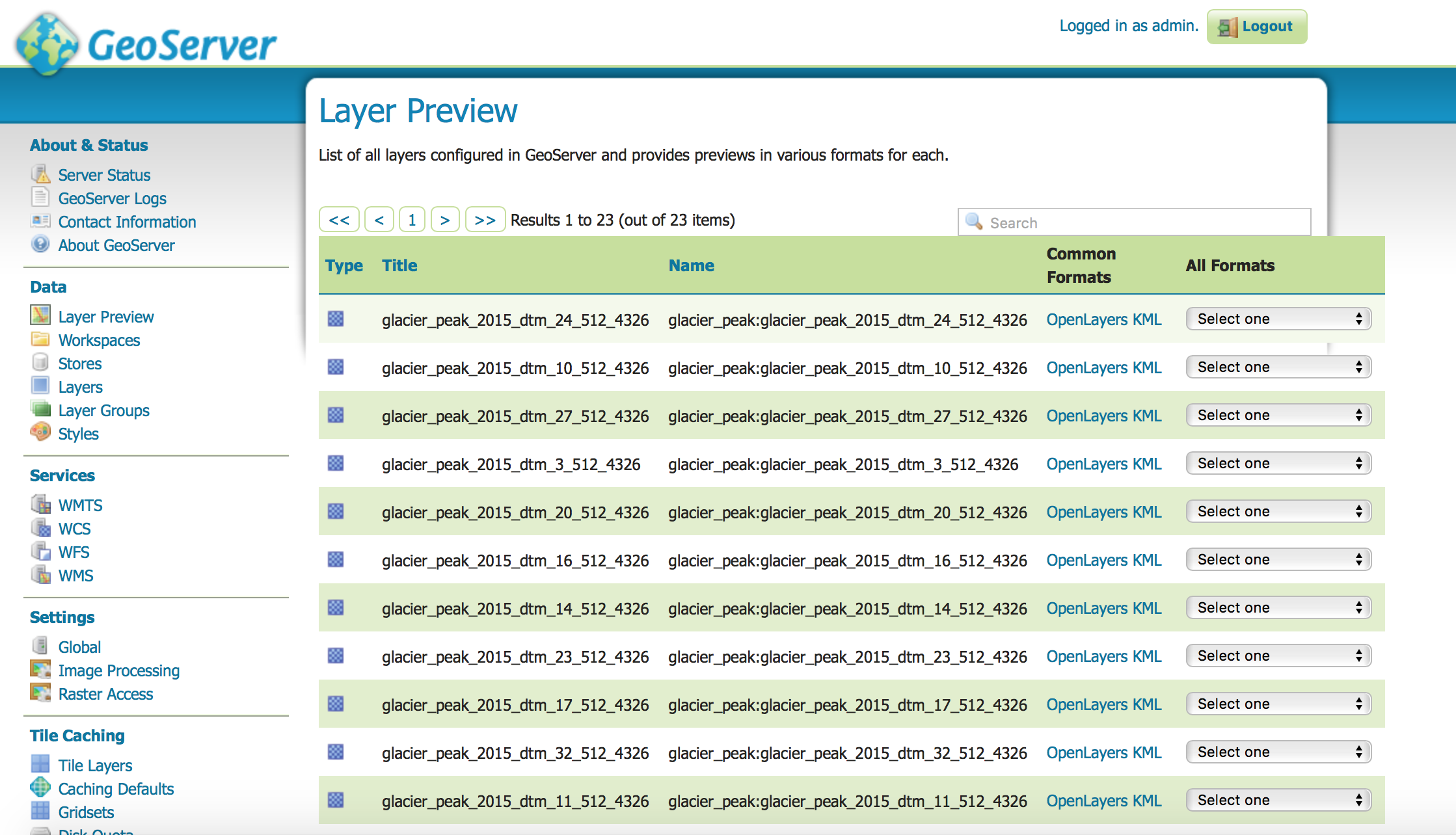Open All Formats dropdown for dtm_27 layer
Screen dimensions: 1456x835
click(1278, 415)
